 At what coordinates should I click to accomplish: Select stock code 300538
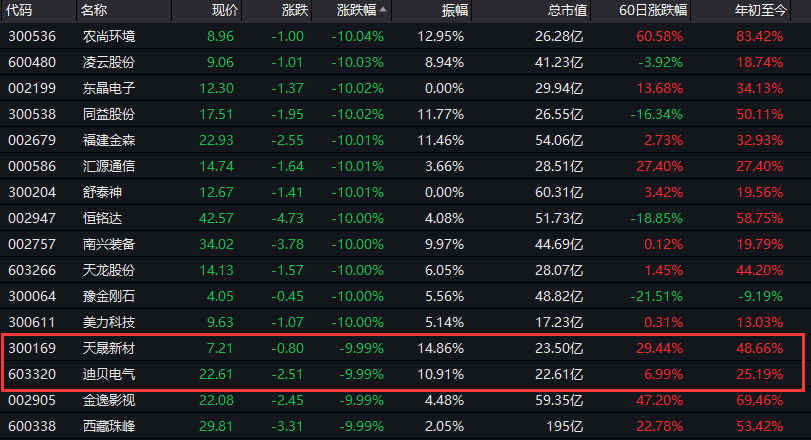point(32,114)
